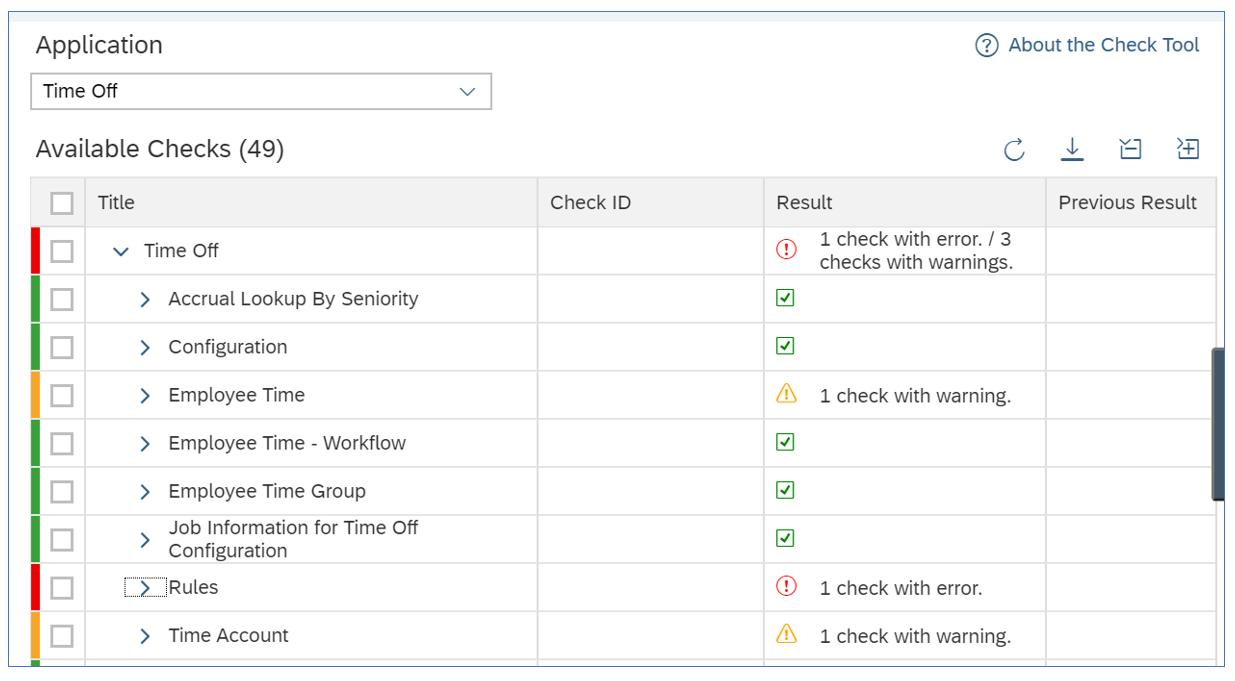Click the red error icon in Rules row

tap(787, 587)
